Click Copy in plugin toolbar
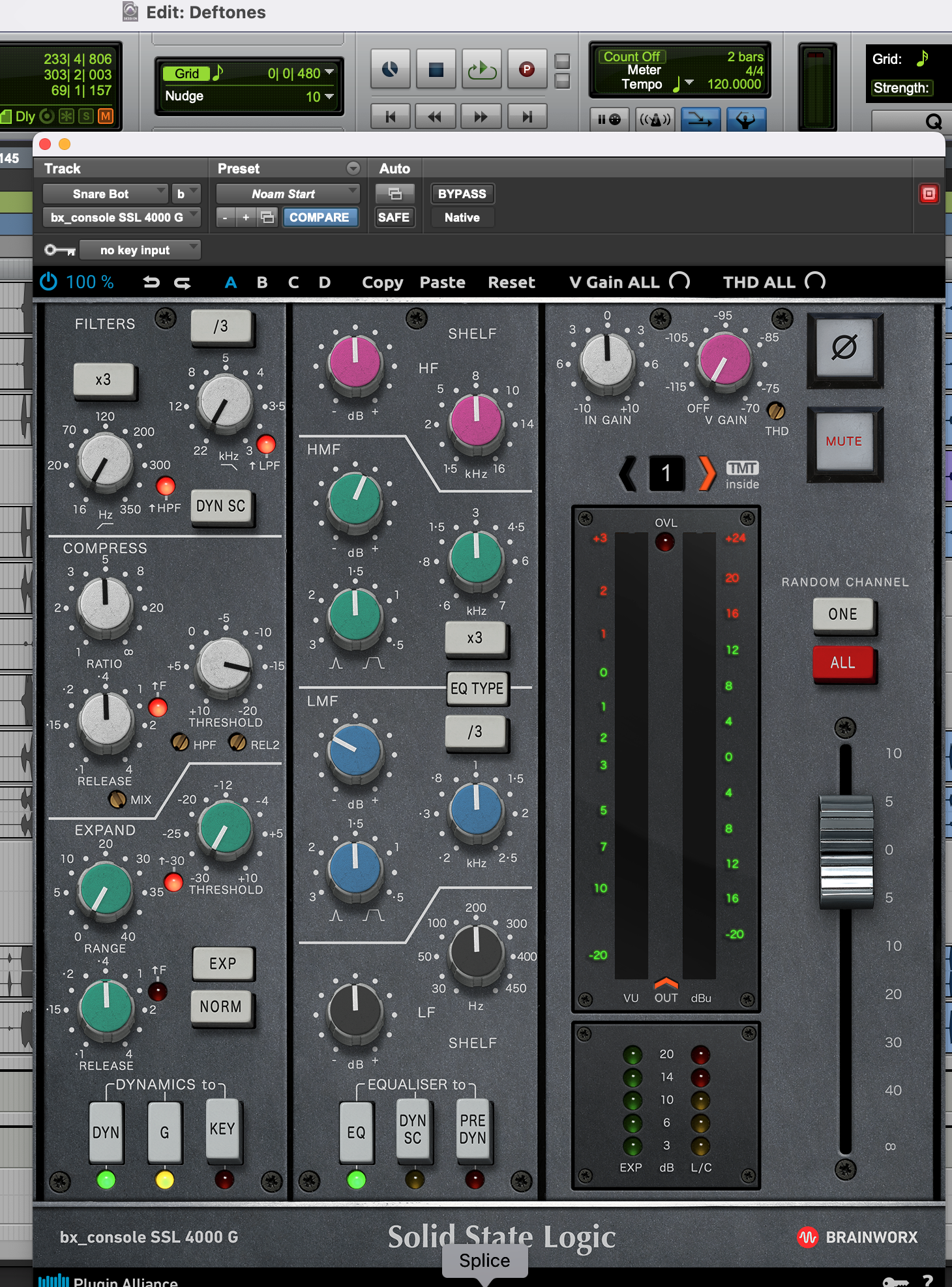 click(382, 282)
